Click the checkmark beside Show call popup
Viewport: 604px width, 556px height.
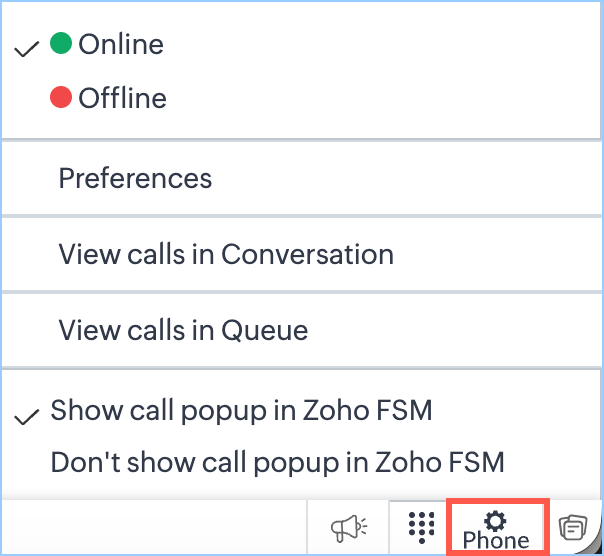[x=29, y=413]
